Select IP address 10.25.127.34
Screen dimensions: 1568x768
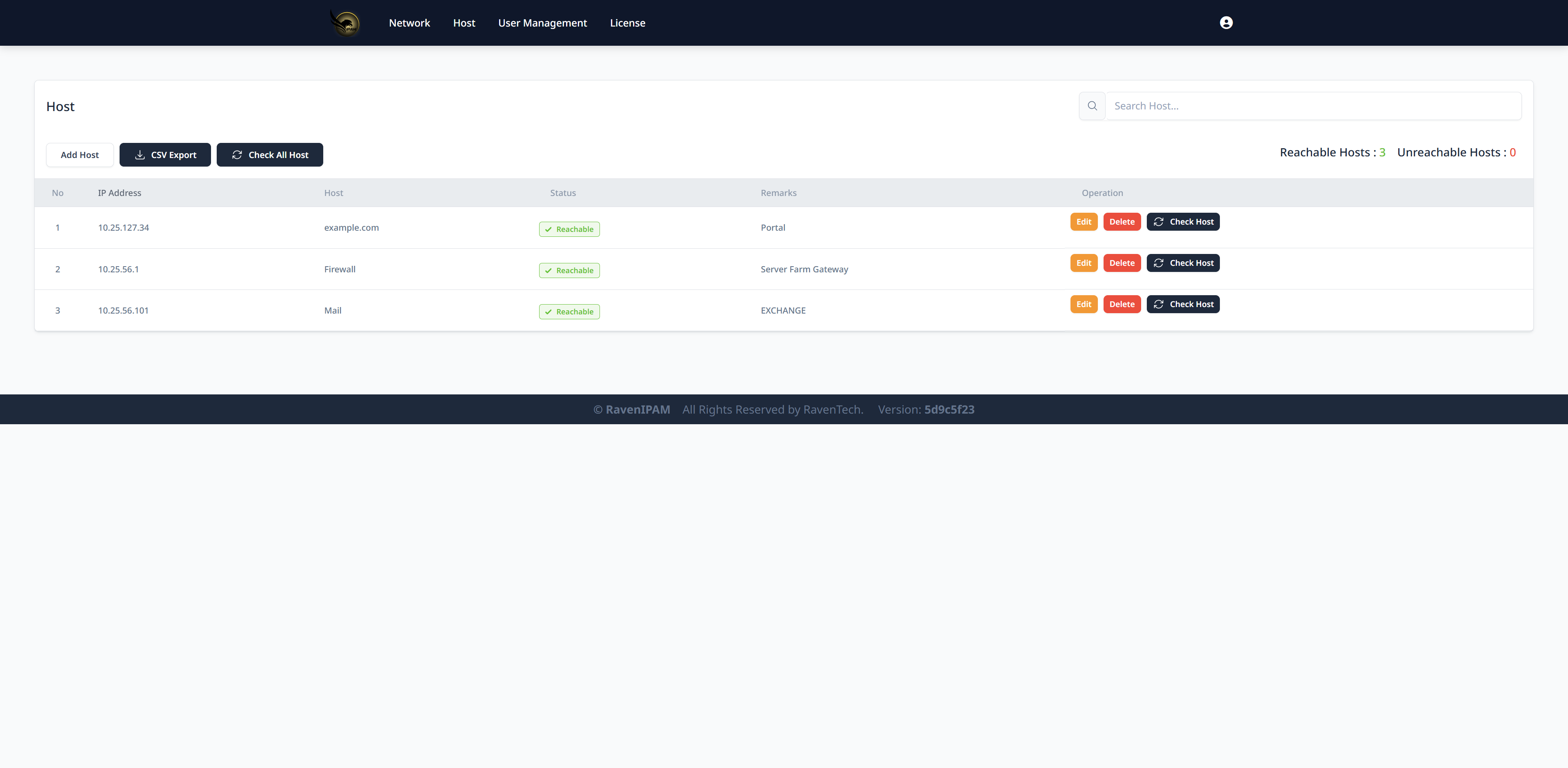pos(124,228)
